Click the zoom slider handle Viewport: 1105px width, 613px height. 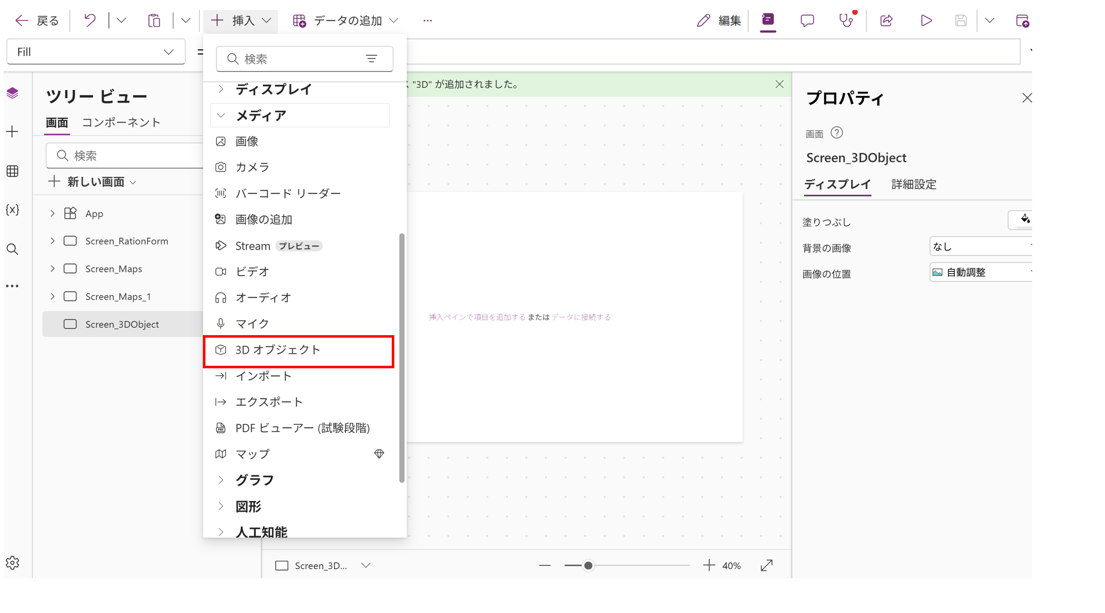(x=588, y=565)
